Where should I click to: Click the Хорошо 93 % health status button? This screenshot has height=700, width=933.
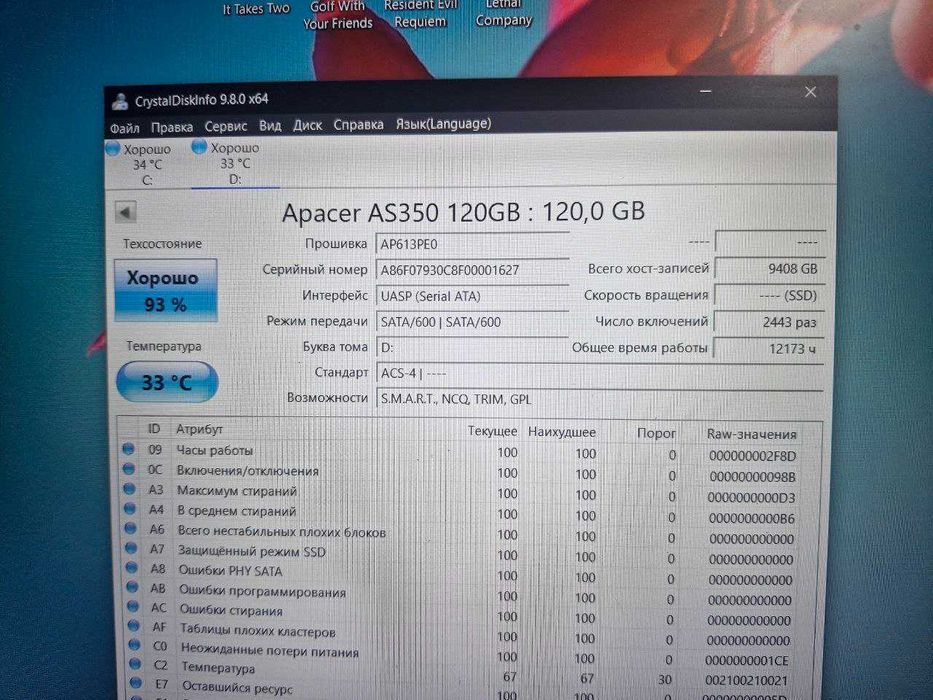(165, 290)
